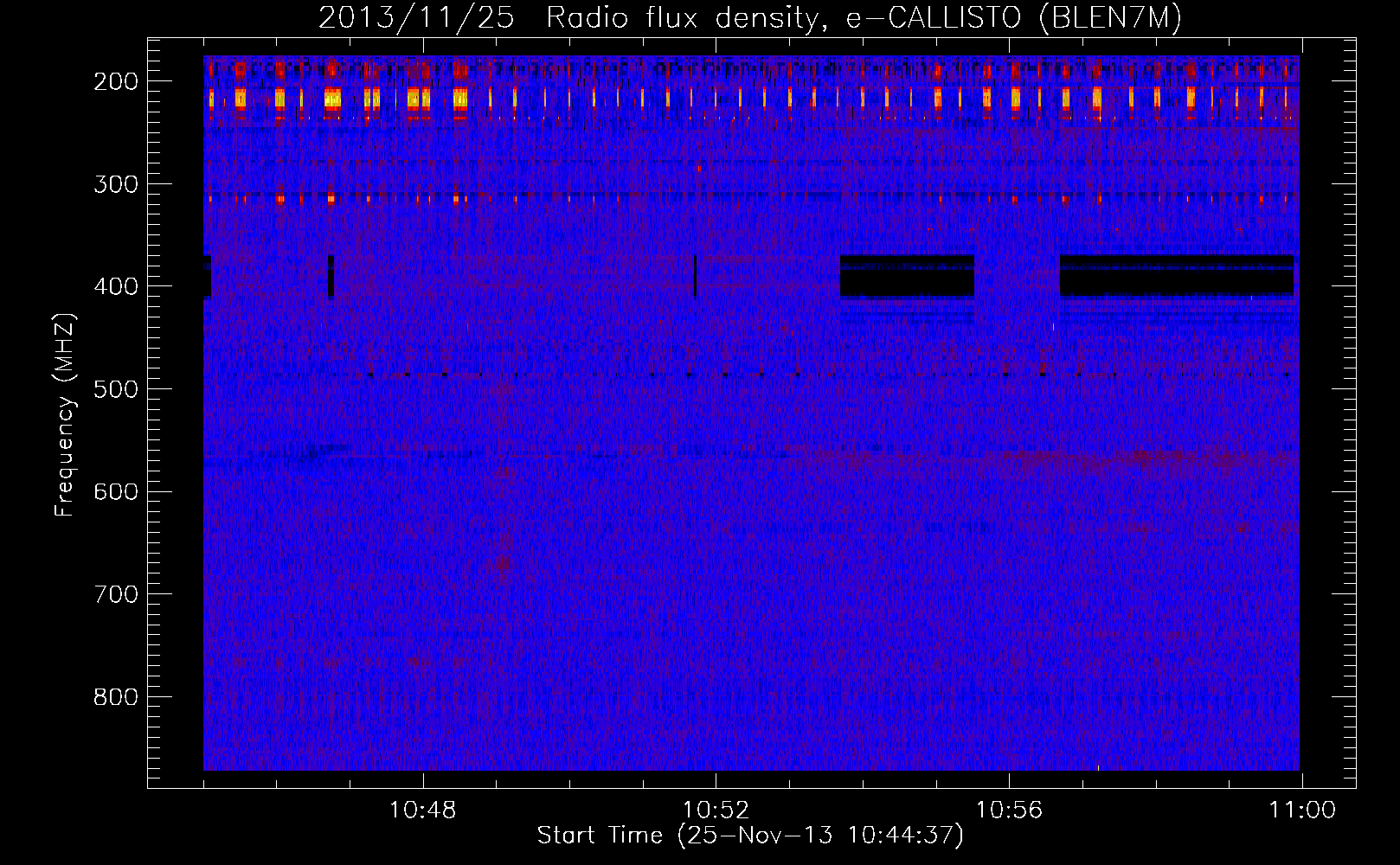Click the 400 frequency tick label
The image size is (1400, 865).
point(116,286)
